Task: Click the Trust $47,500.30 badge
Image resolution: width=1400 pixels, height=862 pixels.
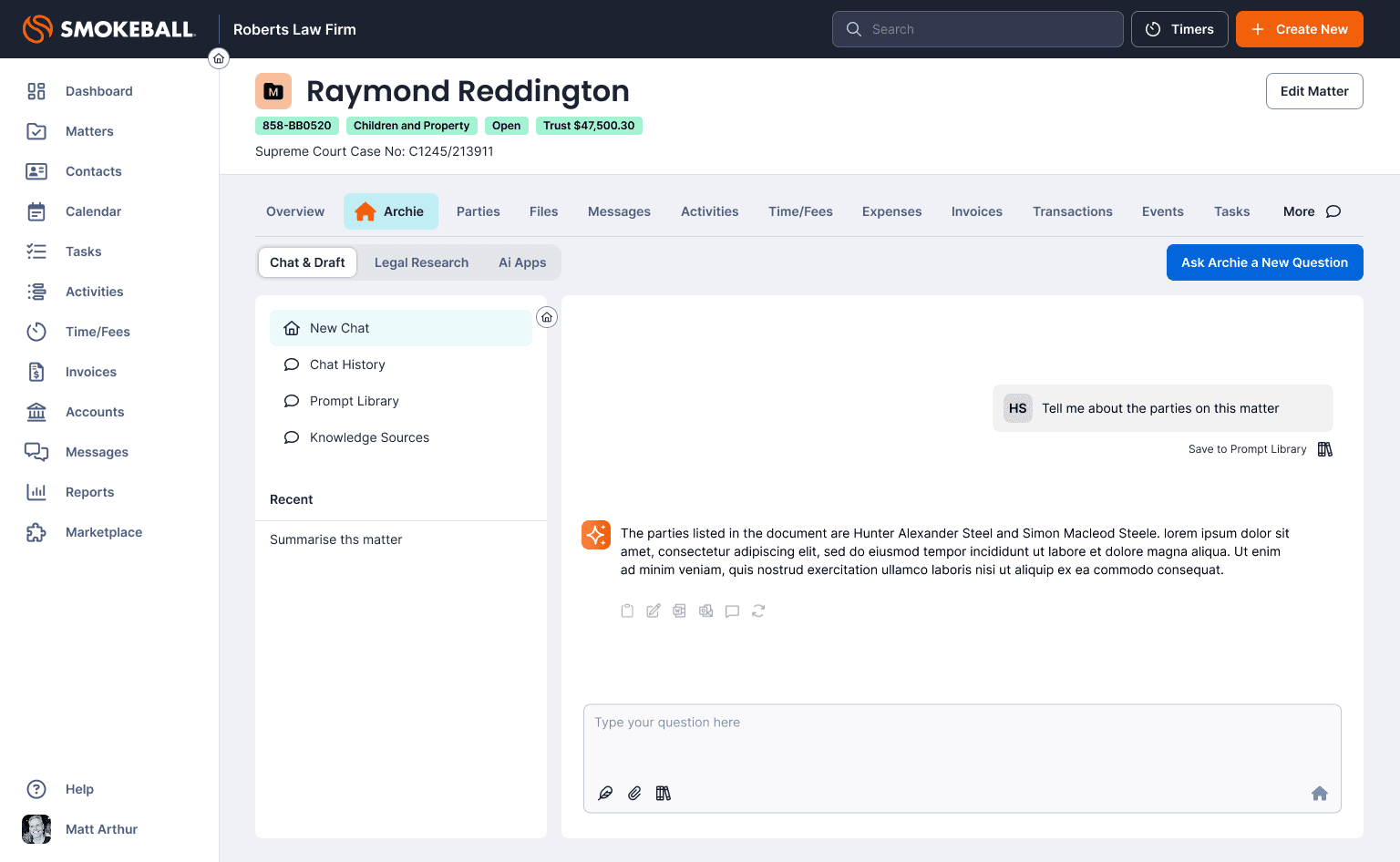Action: point(589,126)
